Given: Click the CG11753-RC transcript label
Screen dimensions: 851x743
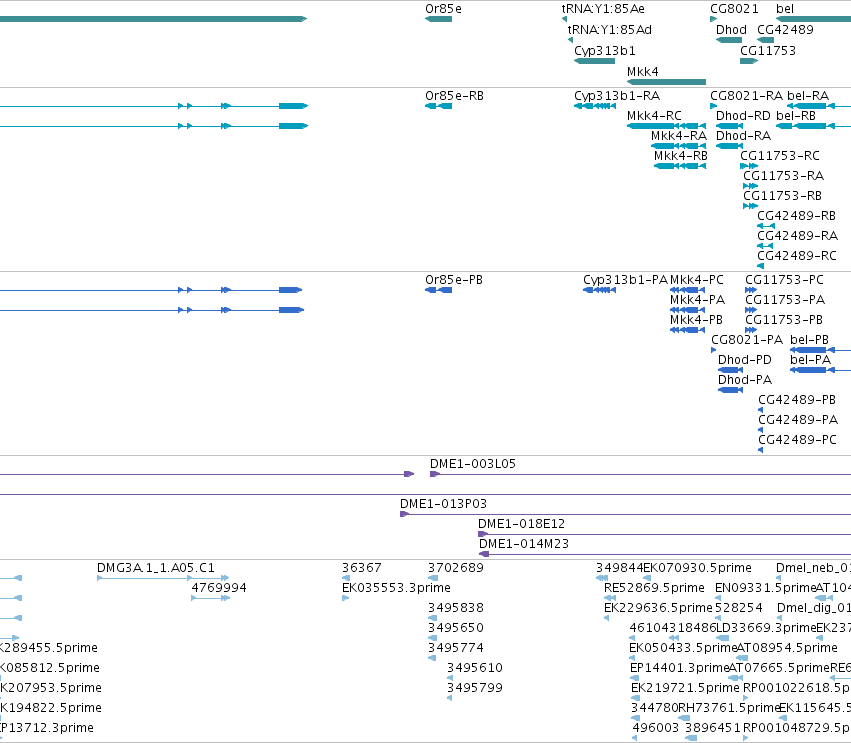Looking at the screenshot, I should (x=779, y=156).
